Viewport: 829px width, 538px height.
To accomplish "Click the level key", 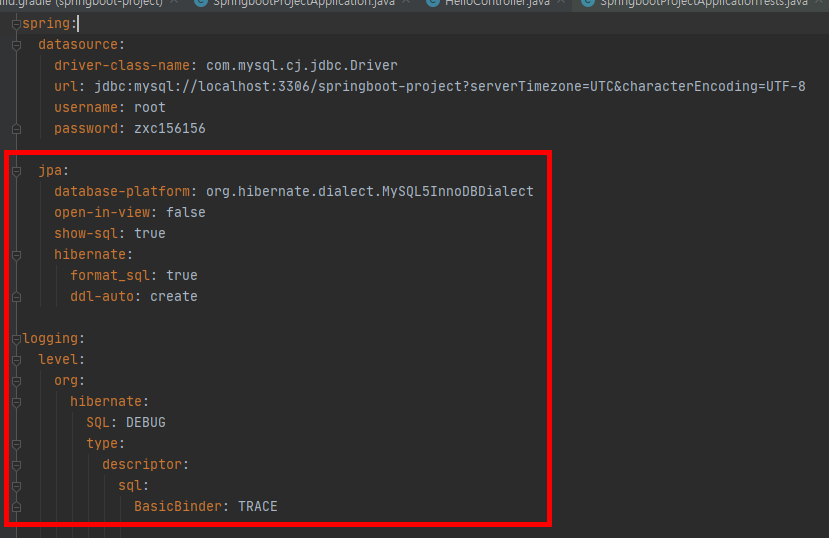I will (58, 359).
